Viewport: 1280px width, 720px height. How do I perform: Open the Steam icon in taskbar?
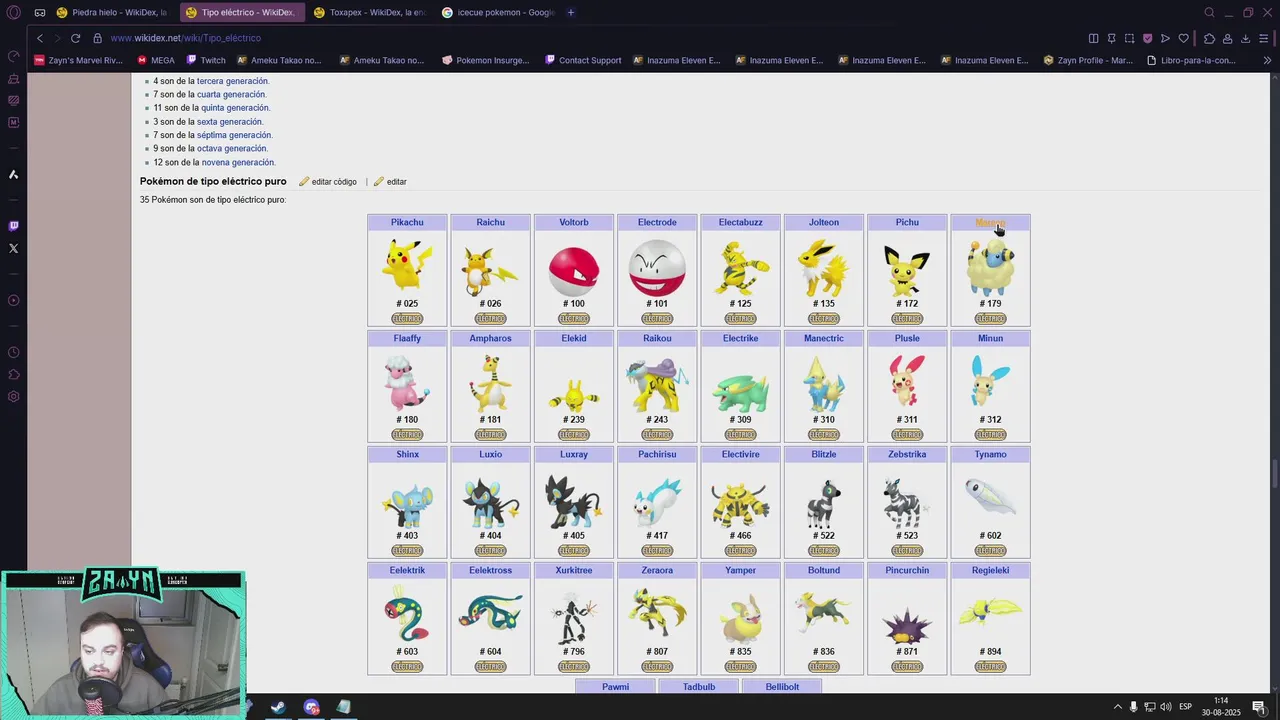click(278, 707)
